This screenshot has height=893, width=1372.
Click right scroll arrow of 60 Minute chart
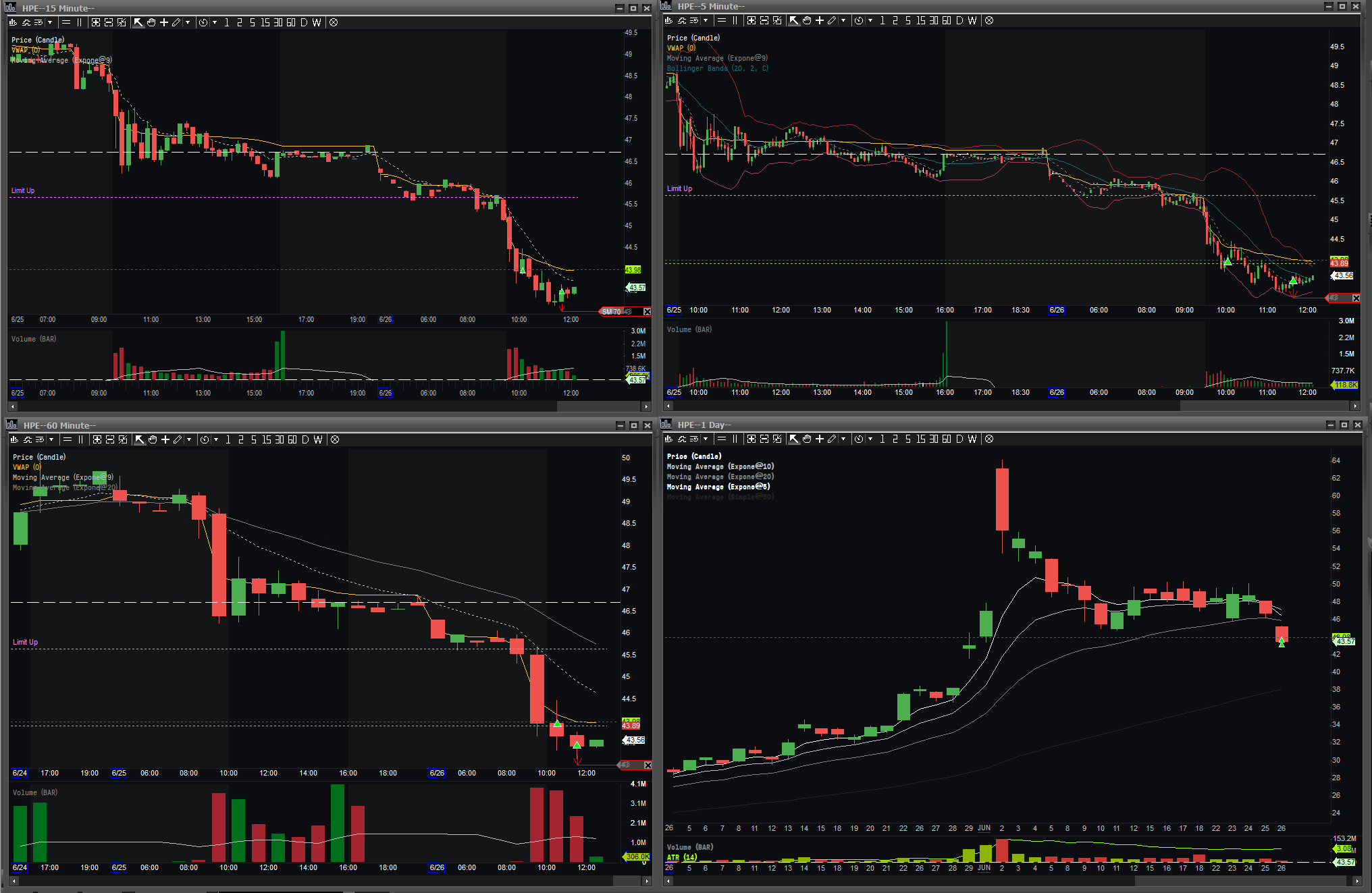click(x=646, y=881)
